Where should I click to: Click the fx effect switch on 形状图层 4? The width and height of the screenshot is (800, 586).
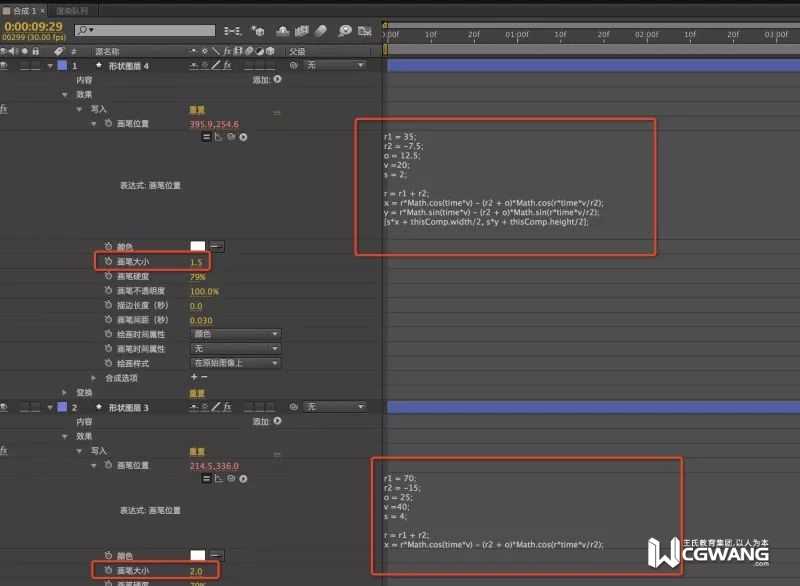click(227, 65)
